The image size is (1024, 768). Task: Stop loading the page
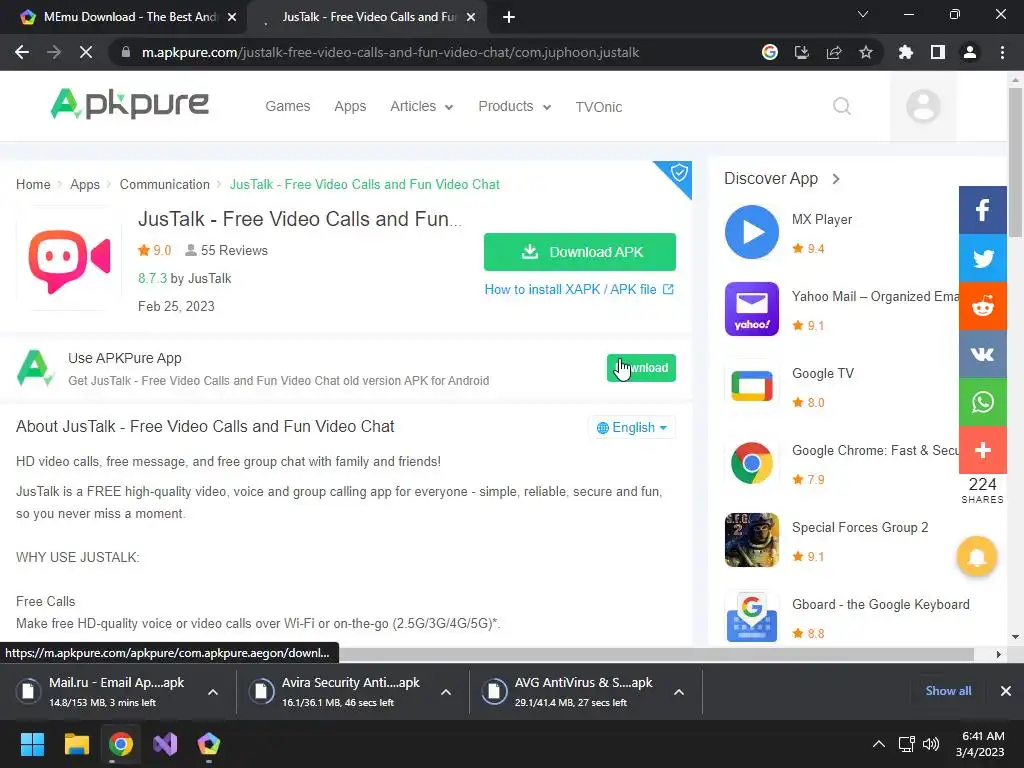point(86,52)
